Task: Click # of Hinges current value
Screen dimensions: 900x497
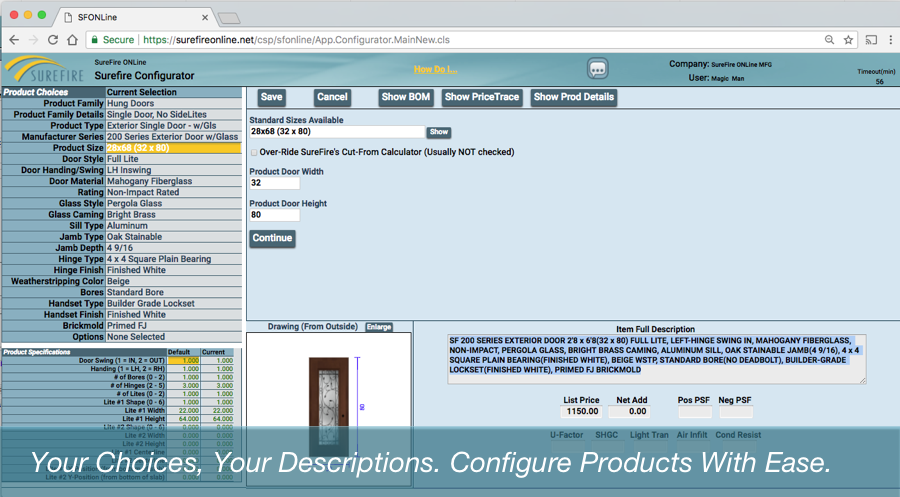Action: click(x=217, y=386)
